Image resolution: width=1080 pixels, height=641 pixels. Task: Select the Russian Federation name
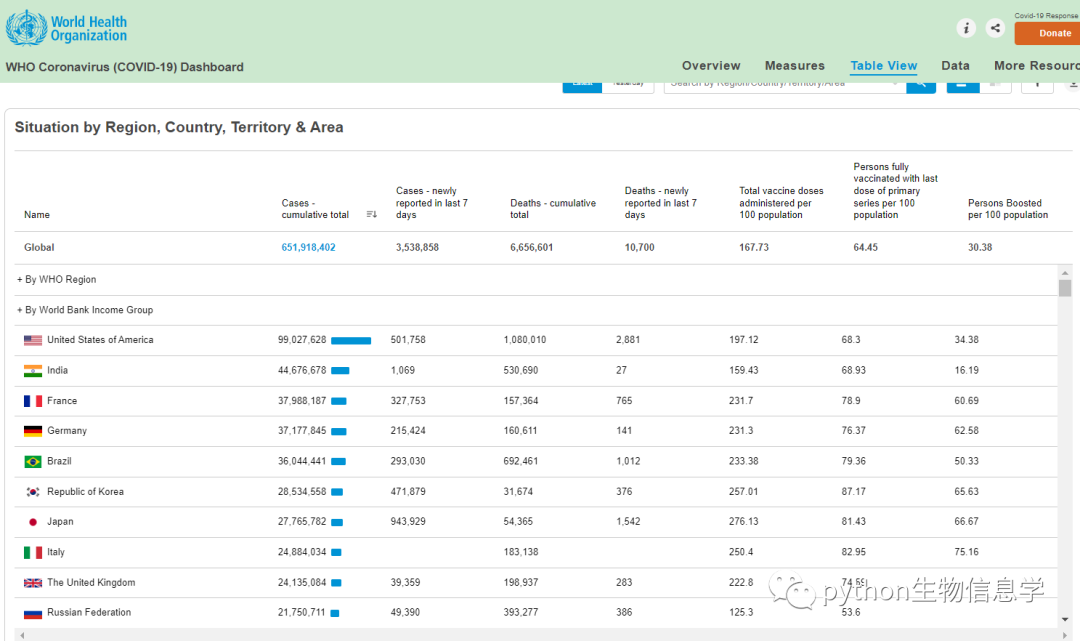[89, 612]
